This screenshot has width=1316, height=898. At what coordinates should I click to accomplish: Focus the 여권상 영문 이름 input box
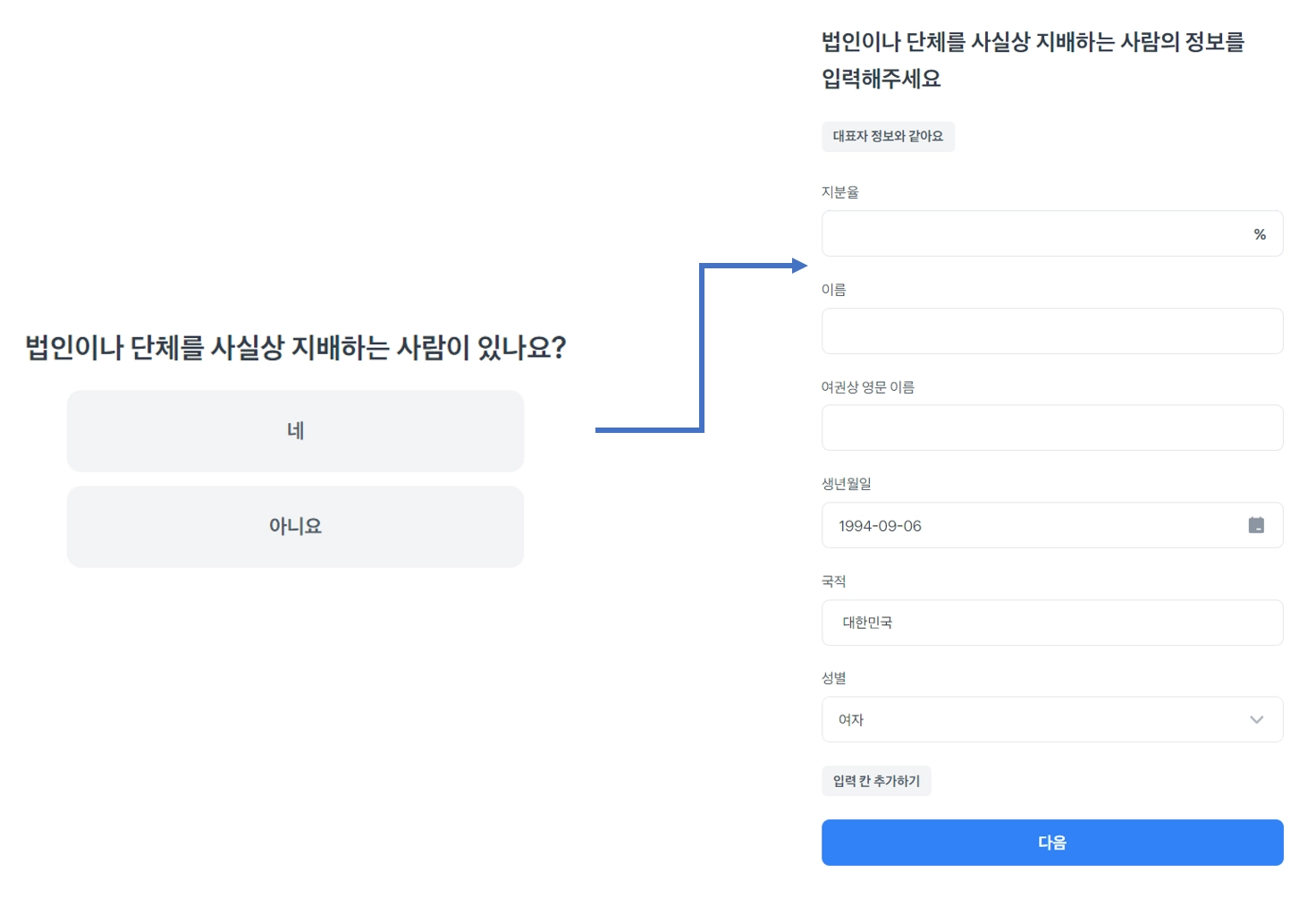point(1052,428)
